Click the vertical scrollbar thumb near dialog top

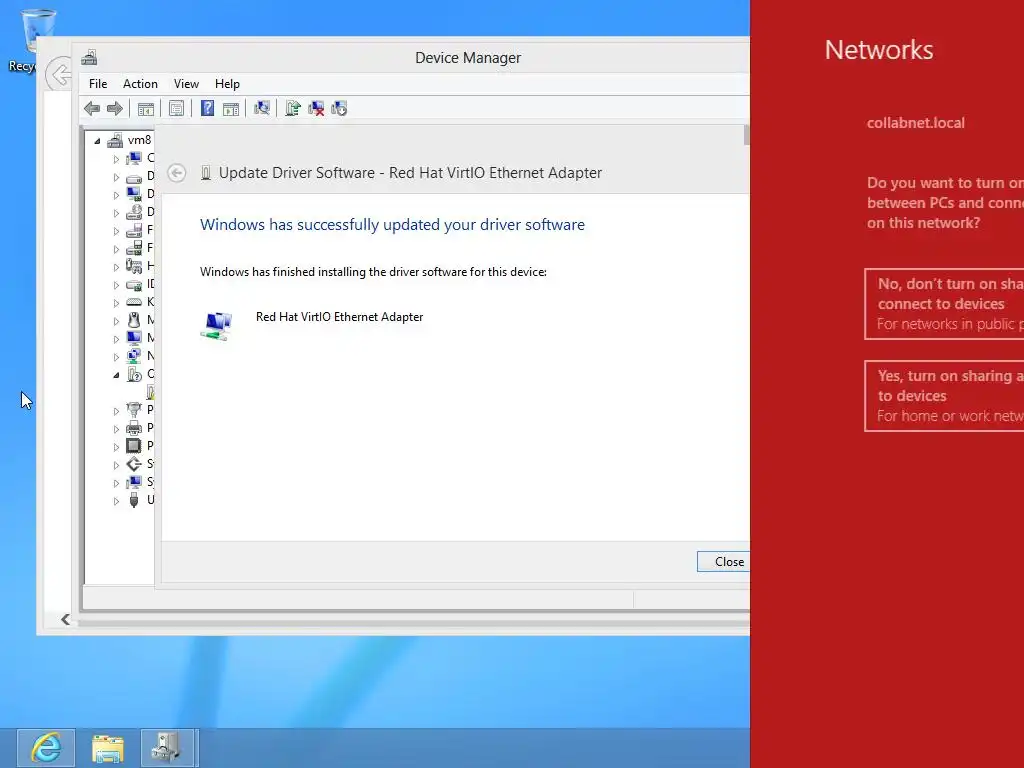click(746, 135)
